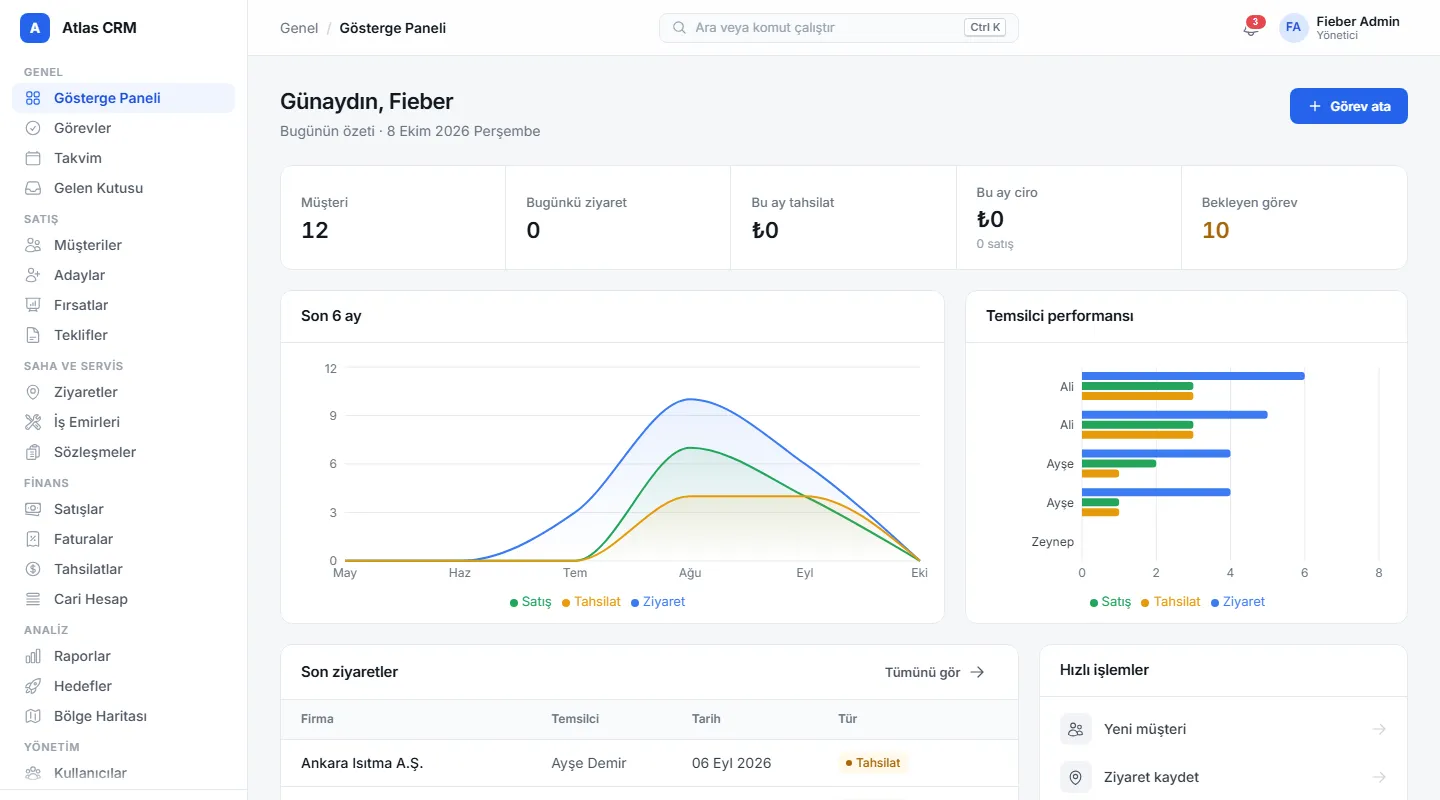Click the Görev ata button
Image resolution: width=1440 pixels, height=800 pixels.
coord(1348,106)
